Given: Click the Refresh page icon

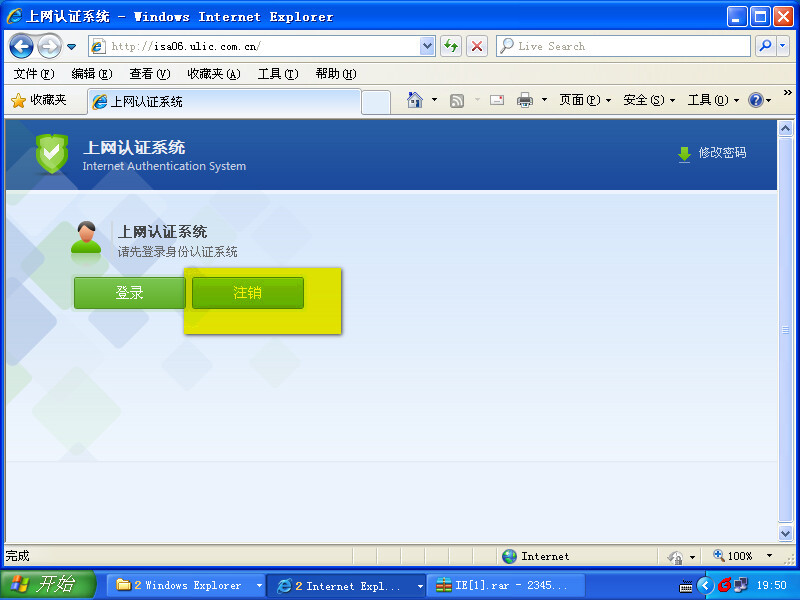Looking at the screenshot, I should point(451,46).
